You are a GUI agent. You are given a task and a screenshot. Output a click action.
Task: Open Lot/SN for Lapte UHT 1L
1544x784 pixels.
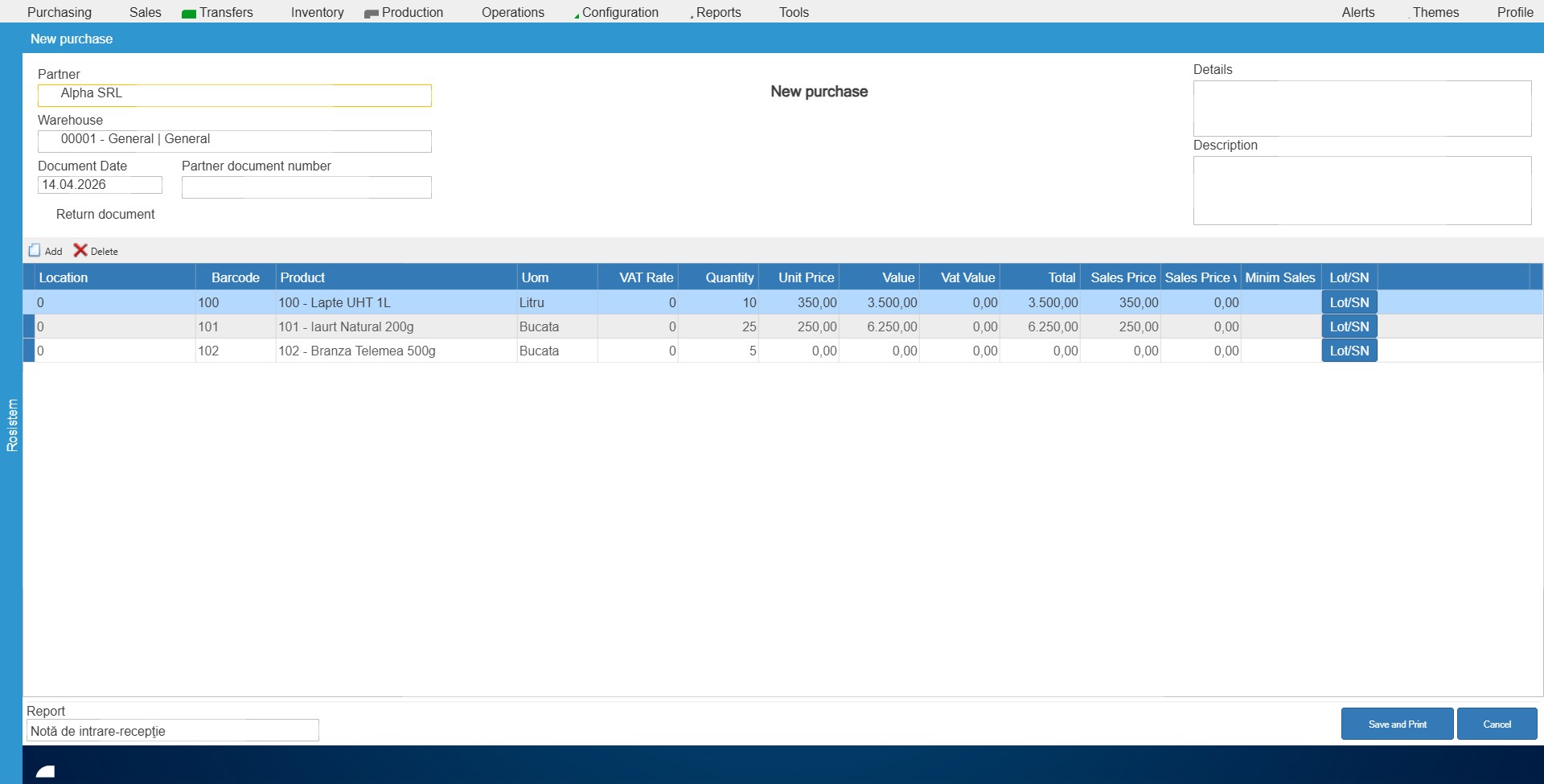(1349, 302)
